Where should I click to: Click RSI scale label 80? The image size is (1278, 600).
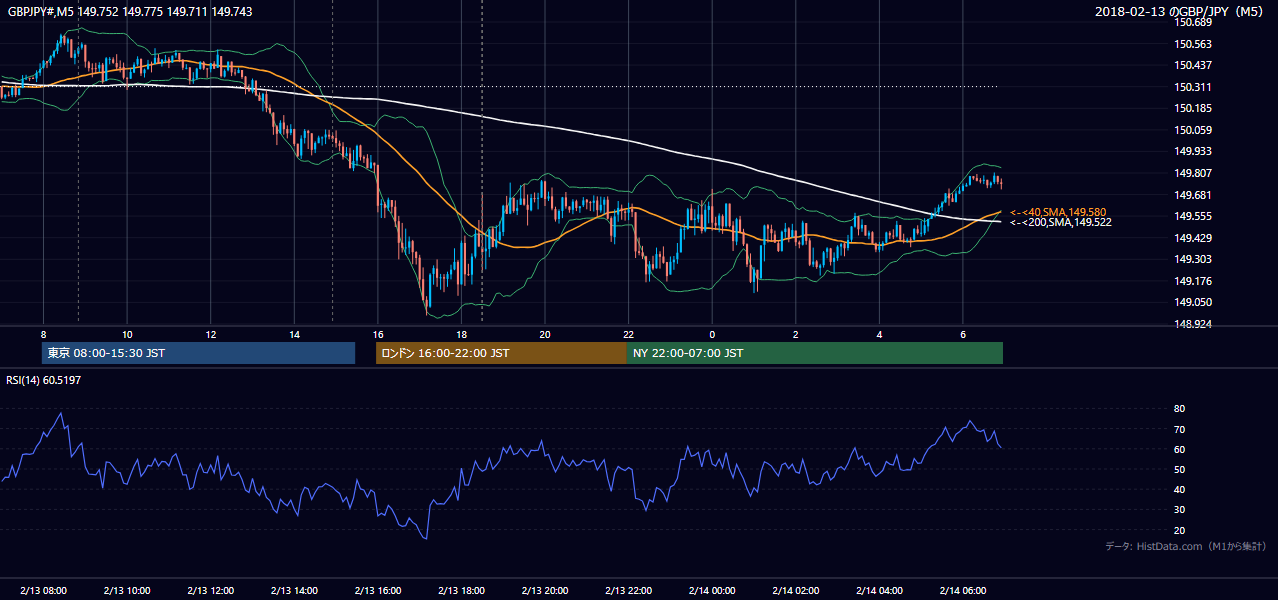point(1179,409)
